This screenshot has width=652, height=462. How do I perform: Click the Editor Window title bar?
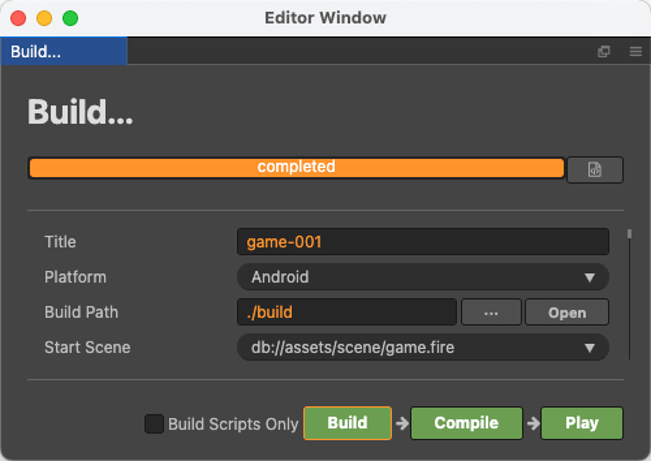[x=325, y=18]
